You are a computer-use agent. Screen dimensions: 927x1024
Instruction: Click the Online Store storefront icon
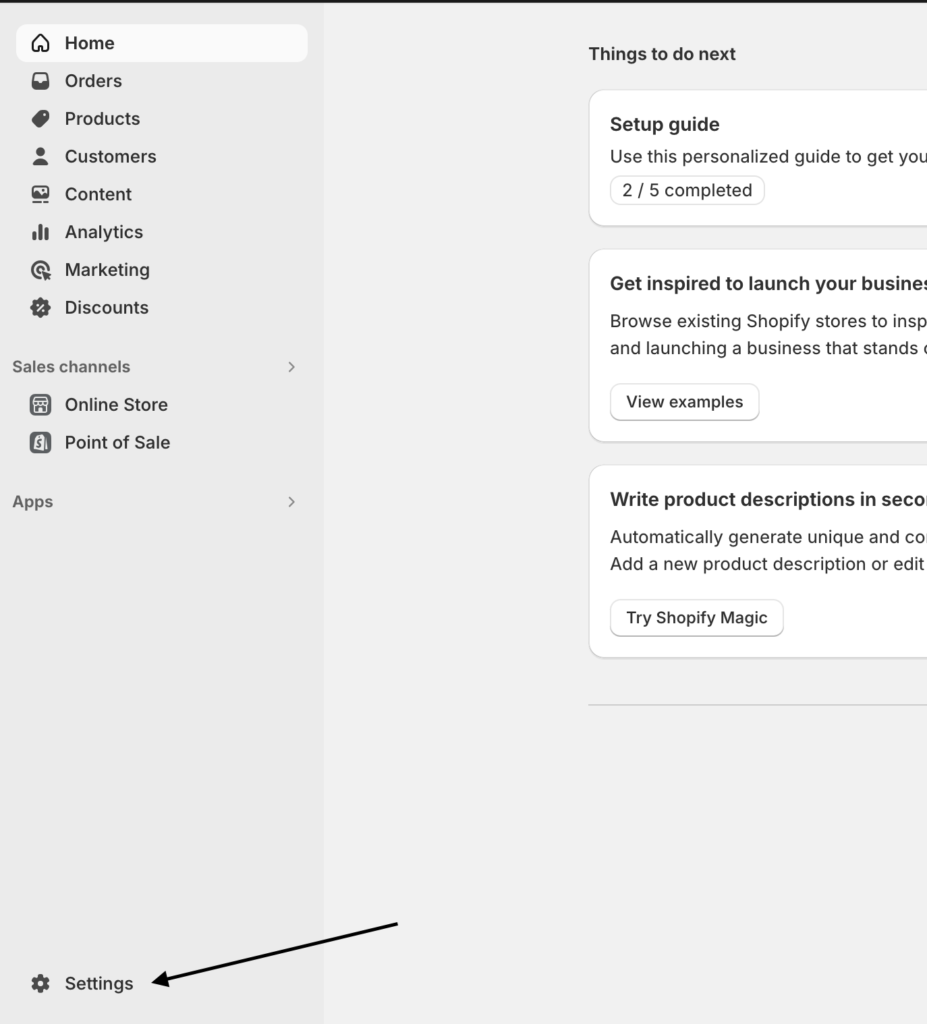click(x=40, y=404)
